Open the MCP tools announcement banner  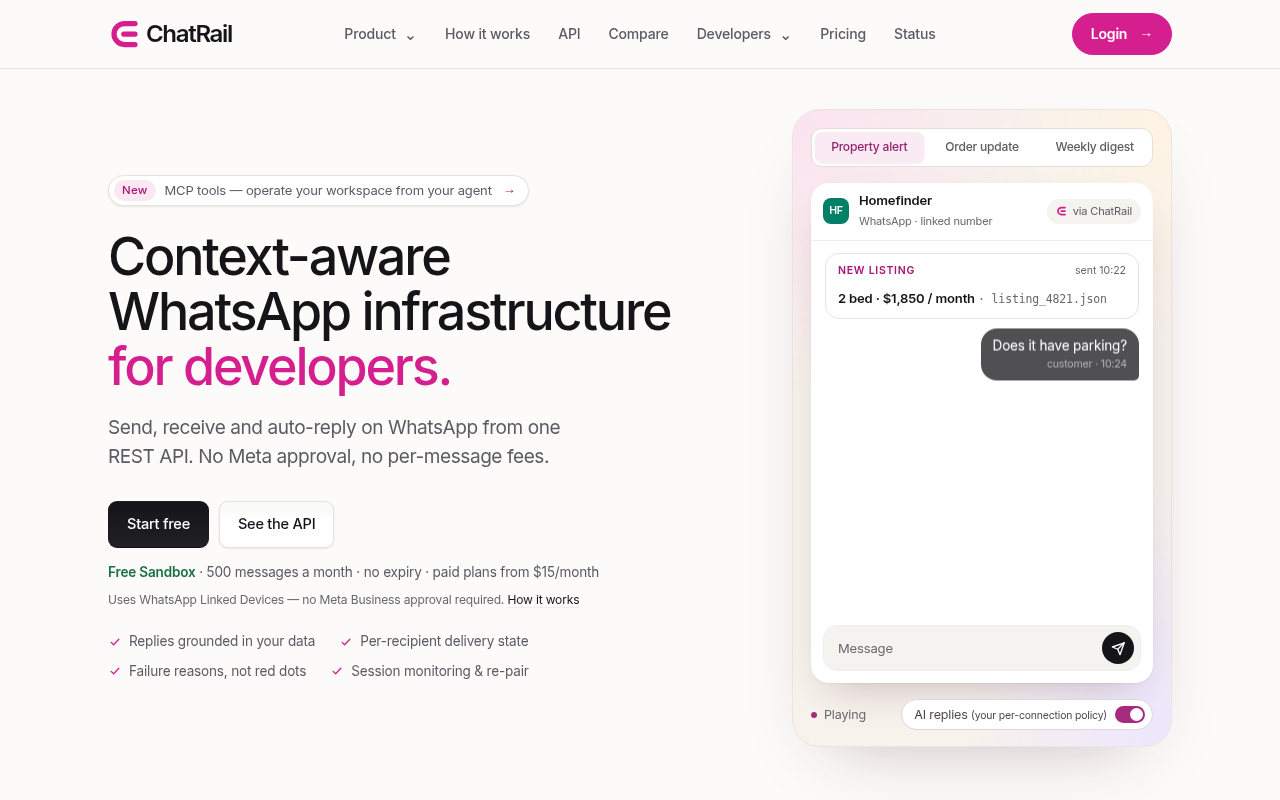coord(318,191)
